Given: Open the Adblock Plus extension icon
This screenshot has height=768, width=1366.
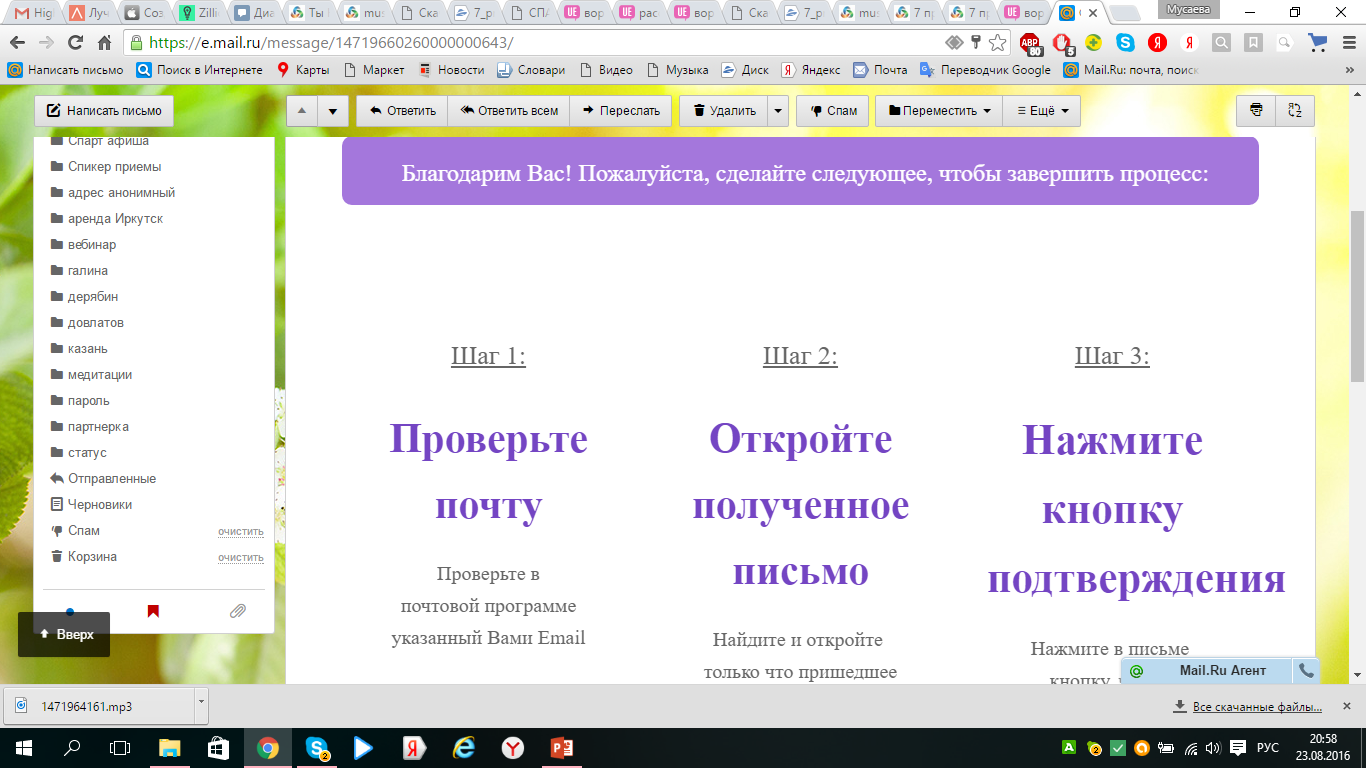Looking at the screenshot, I should [x=1029, y=43].
